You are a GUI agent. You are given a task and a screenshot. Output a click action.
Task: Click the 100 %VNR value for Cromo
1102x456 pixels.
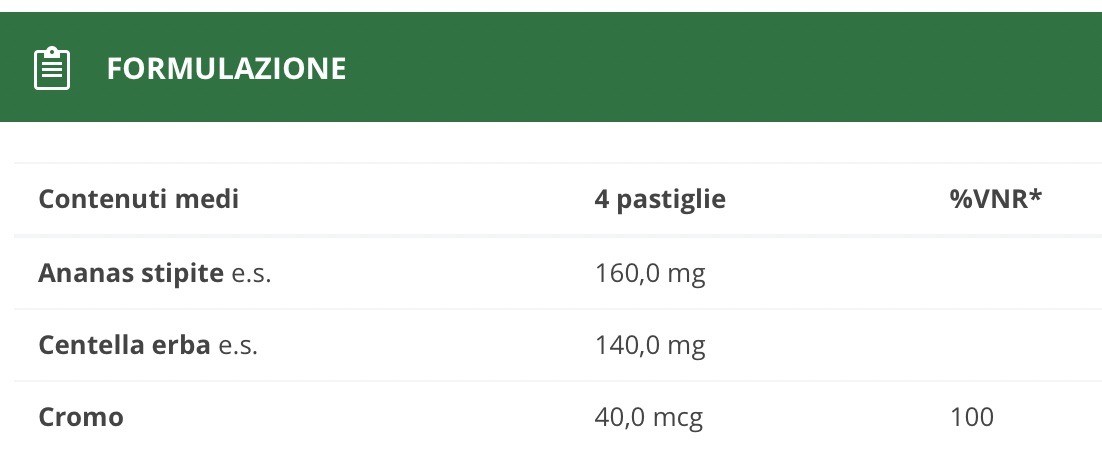972,418
